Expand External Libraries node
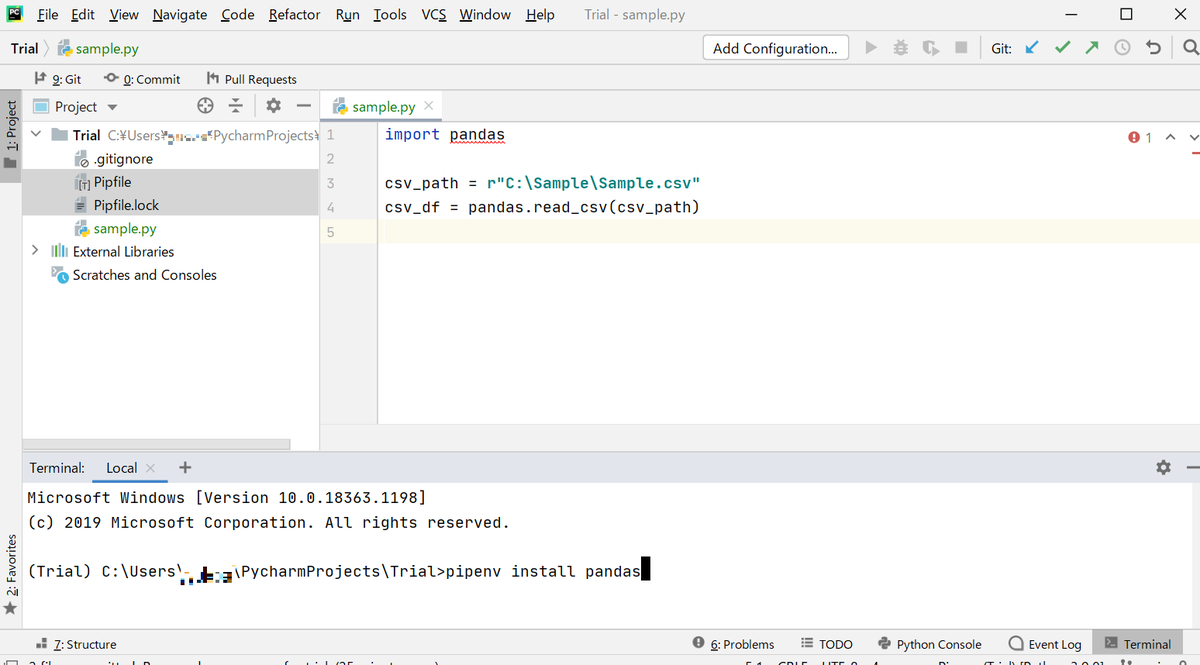This screenshot has height=665, width=1200. (x=36, y=251)
